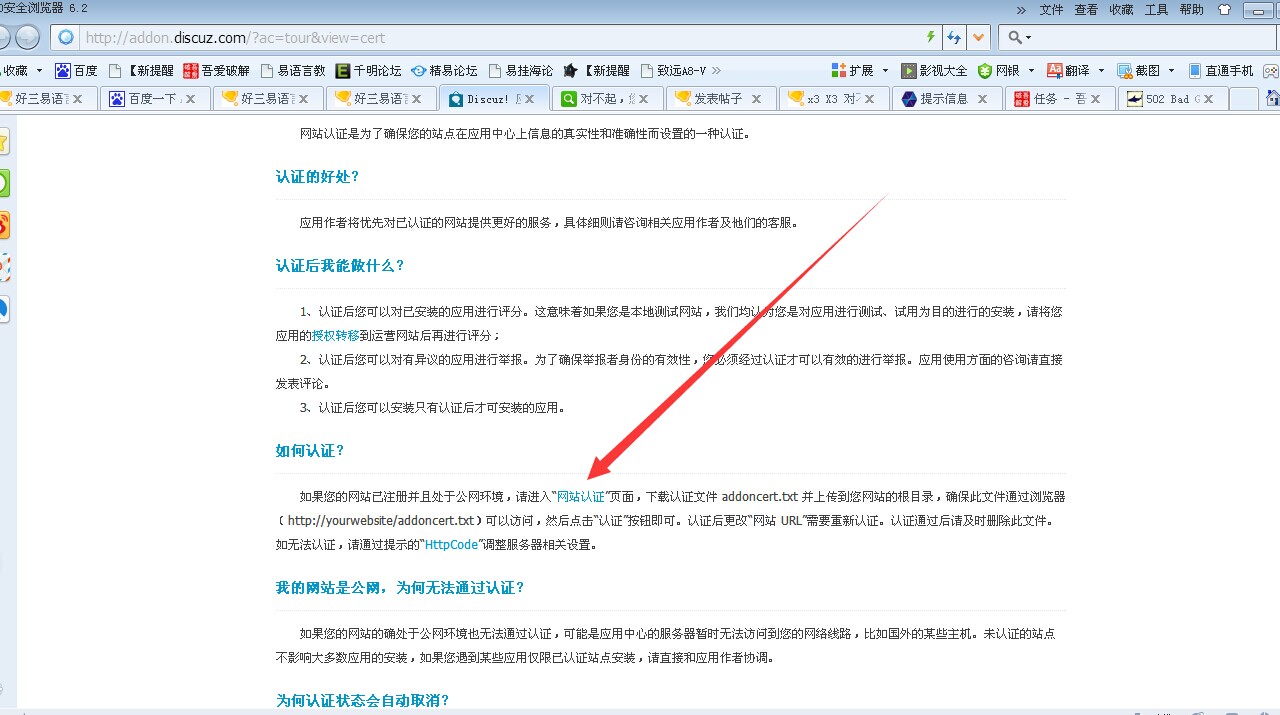Image resolution: width=1280 pixels, height=715 pixels.
Task: Click the search magnifier icon
Action: pyautogui.click(x=1015, y=37)
